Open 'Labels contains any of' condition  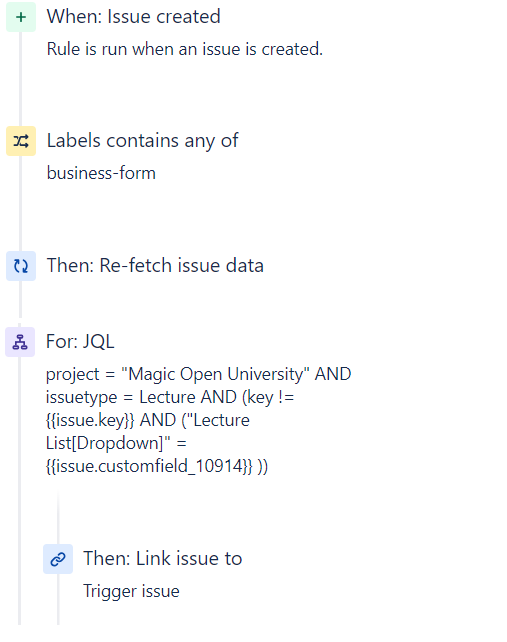pyautogui.click(x=143, y=141)
